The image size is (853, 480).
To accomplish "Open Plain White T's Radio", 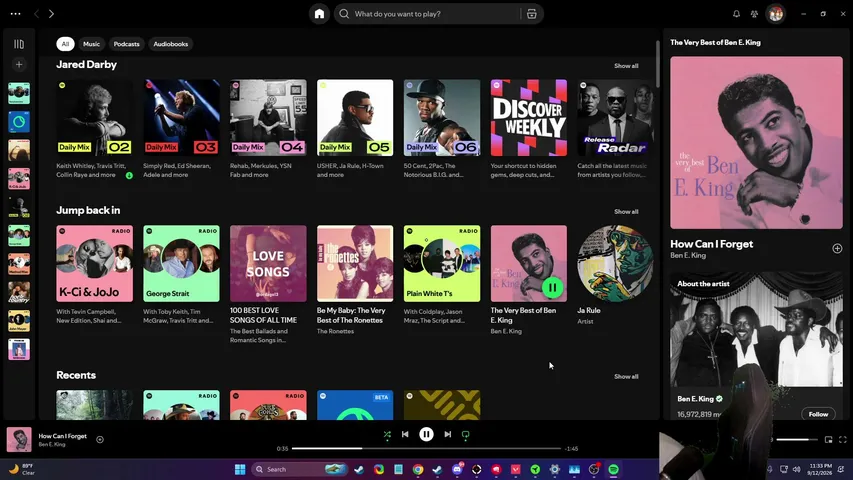I will tap(442, 263).
